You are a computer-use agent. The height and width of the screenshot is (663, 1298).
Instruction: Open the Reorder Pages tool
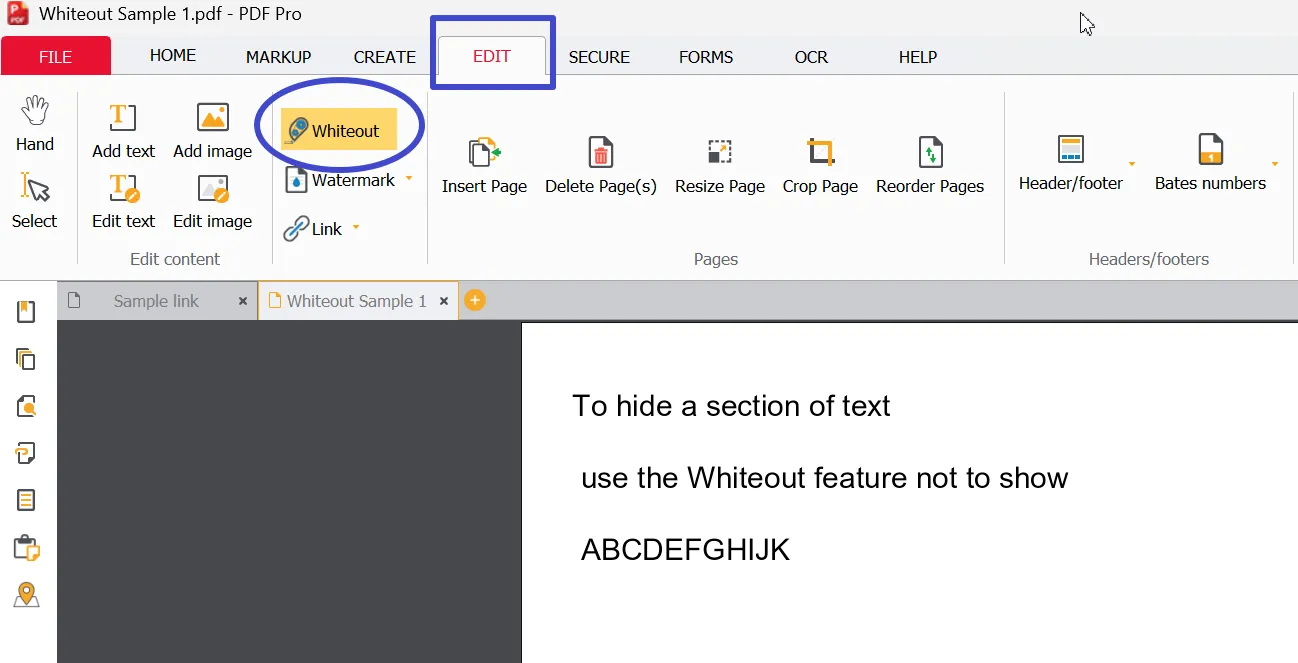(930, 165)
